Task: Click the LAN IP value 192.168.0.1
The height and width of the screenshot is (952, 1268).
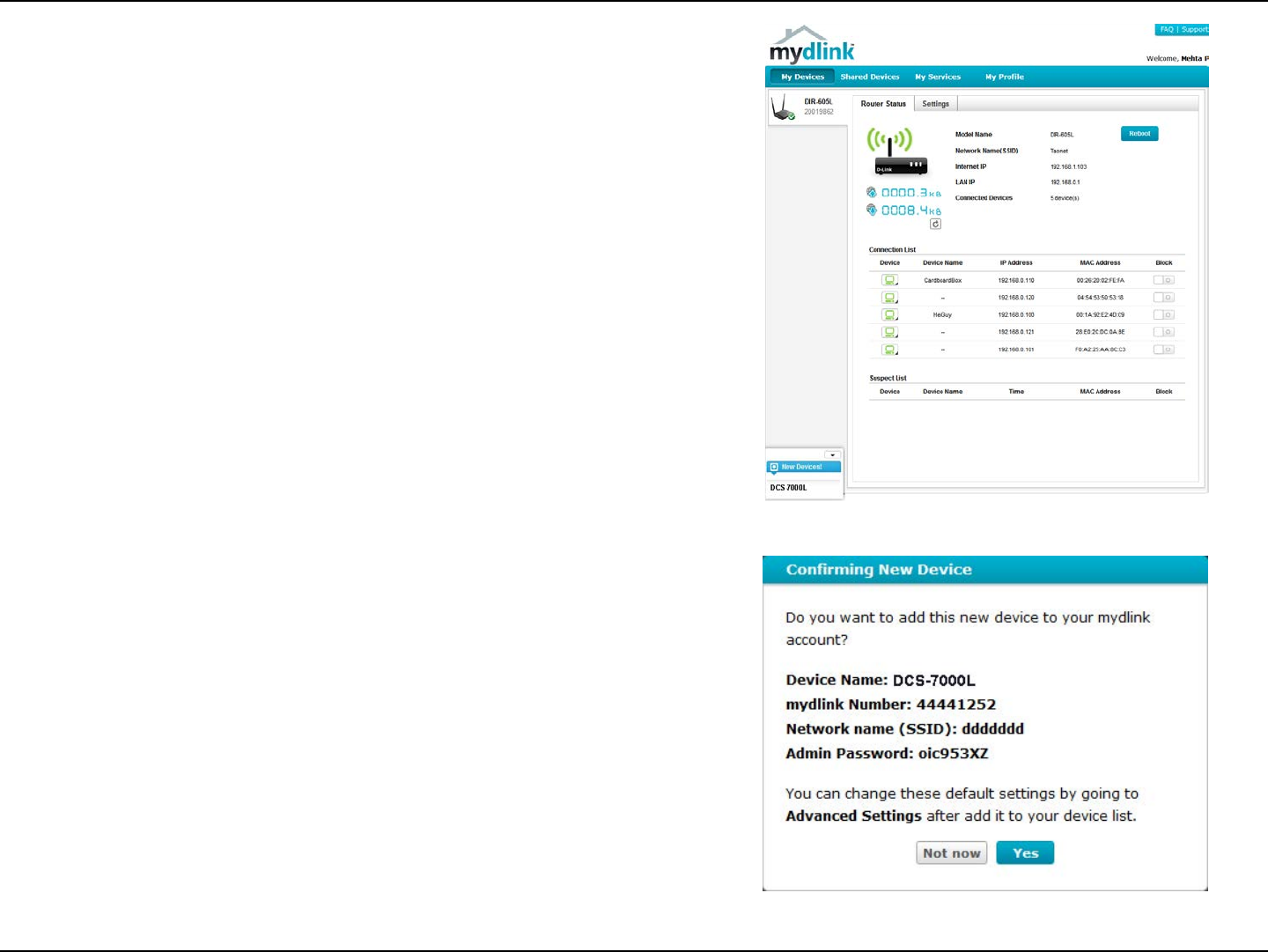Action: pos(1065,182)
